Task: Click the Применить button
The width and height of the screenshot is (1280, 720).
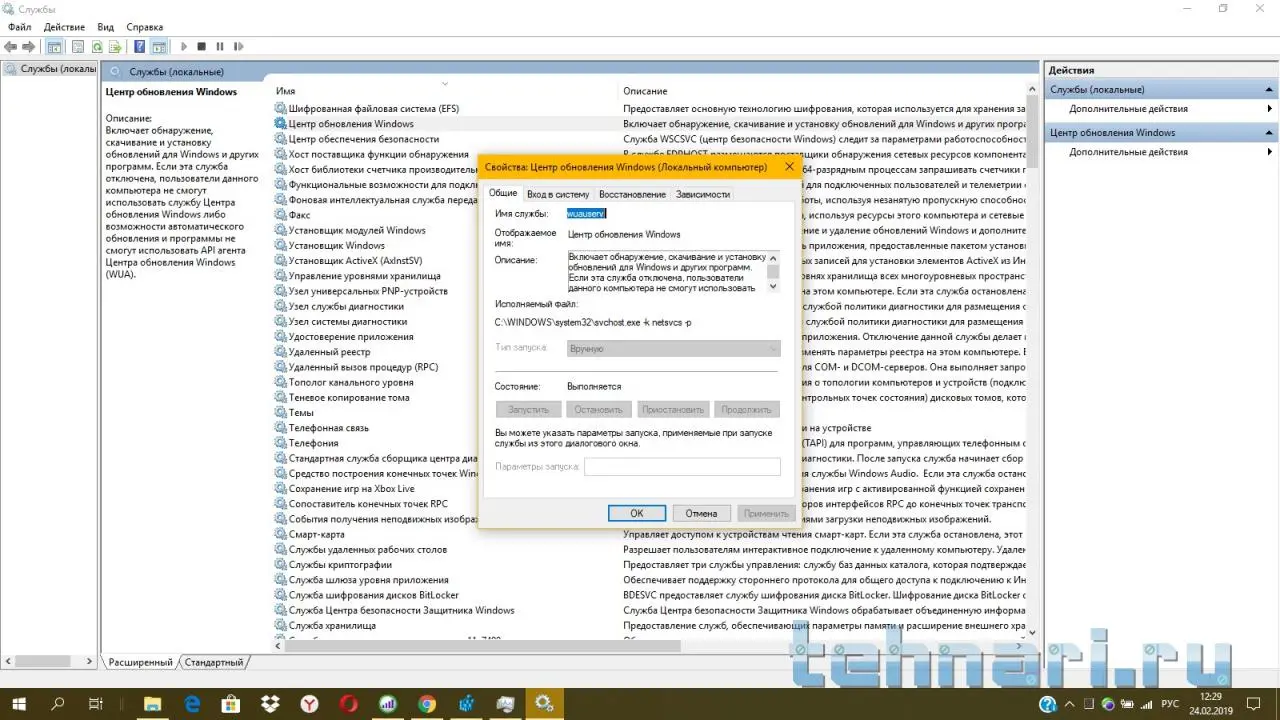Action: pos(766,513)
